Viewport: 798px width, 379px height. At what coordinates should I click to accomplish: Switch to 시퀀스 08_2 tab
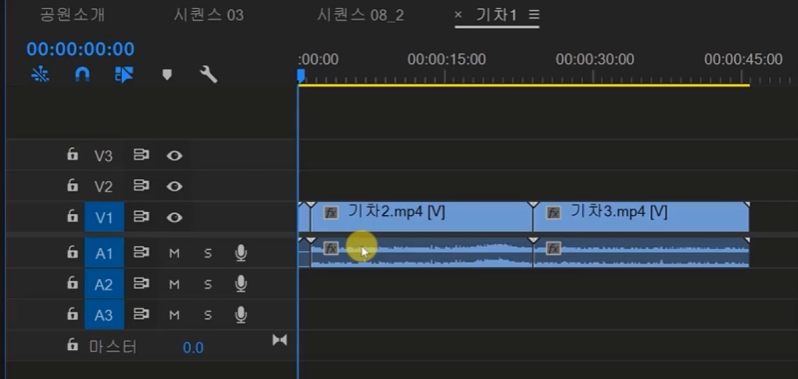[360, 15]
